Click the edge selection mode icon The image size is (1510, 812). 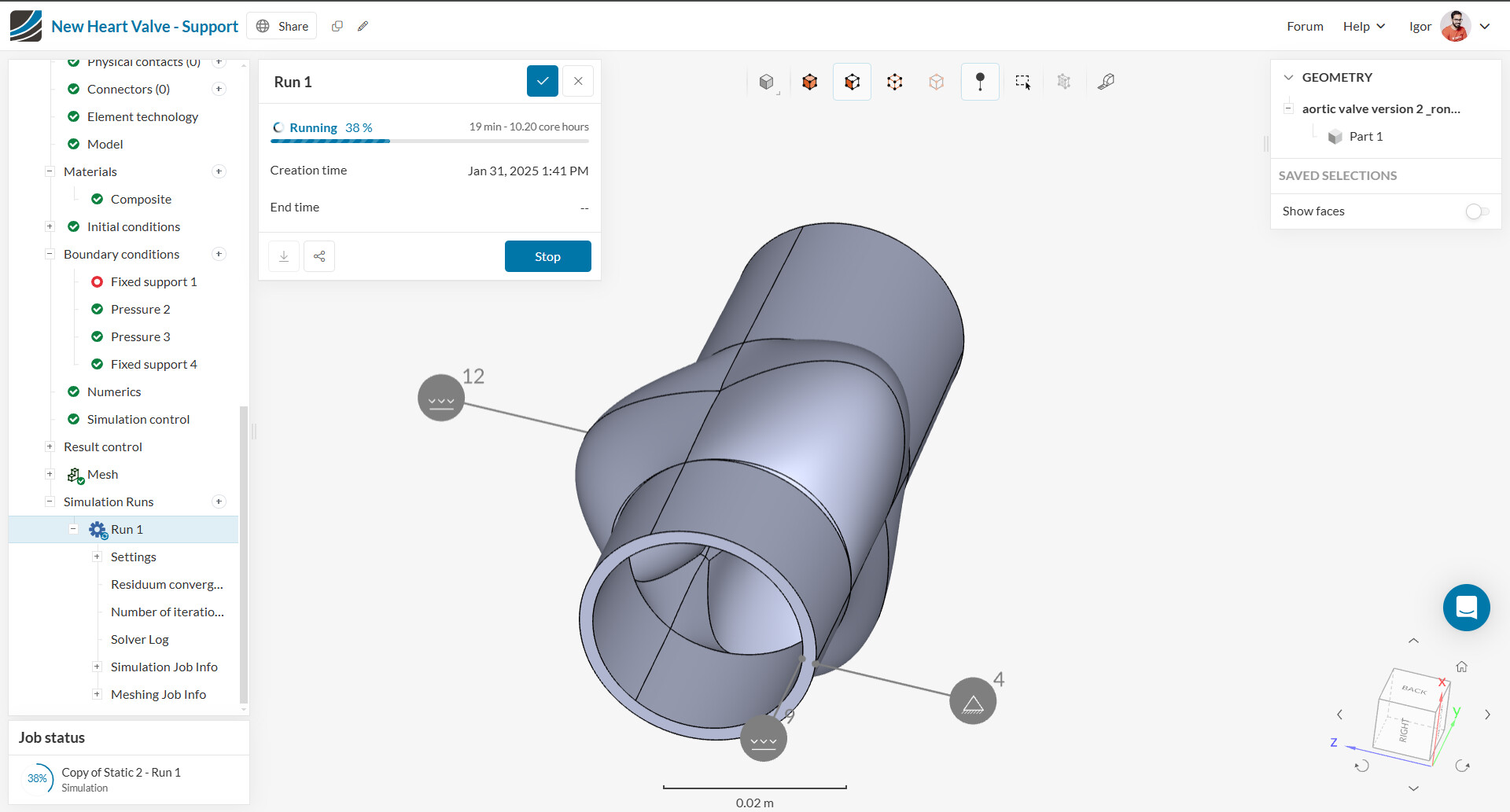(x=895, y=82)
